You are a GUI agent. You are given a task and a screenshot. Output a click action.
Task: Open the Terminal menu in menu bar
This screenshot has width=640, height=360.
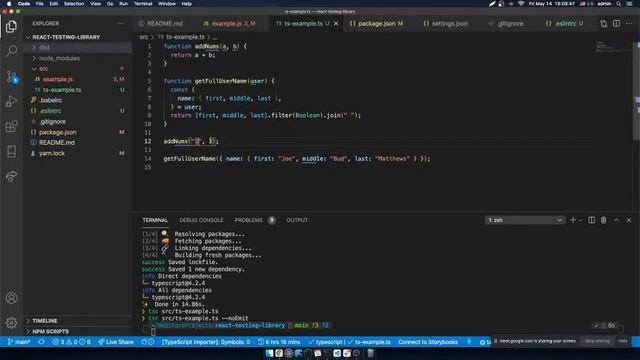click(143, 4)
